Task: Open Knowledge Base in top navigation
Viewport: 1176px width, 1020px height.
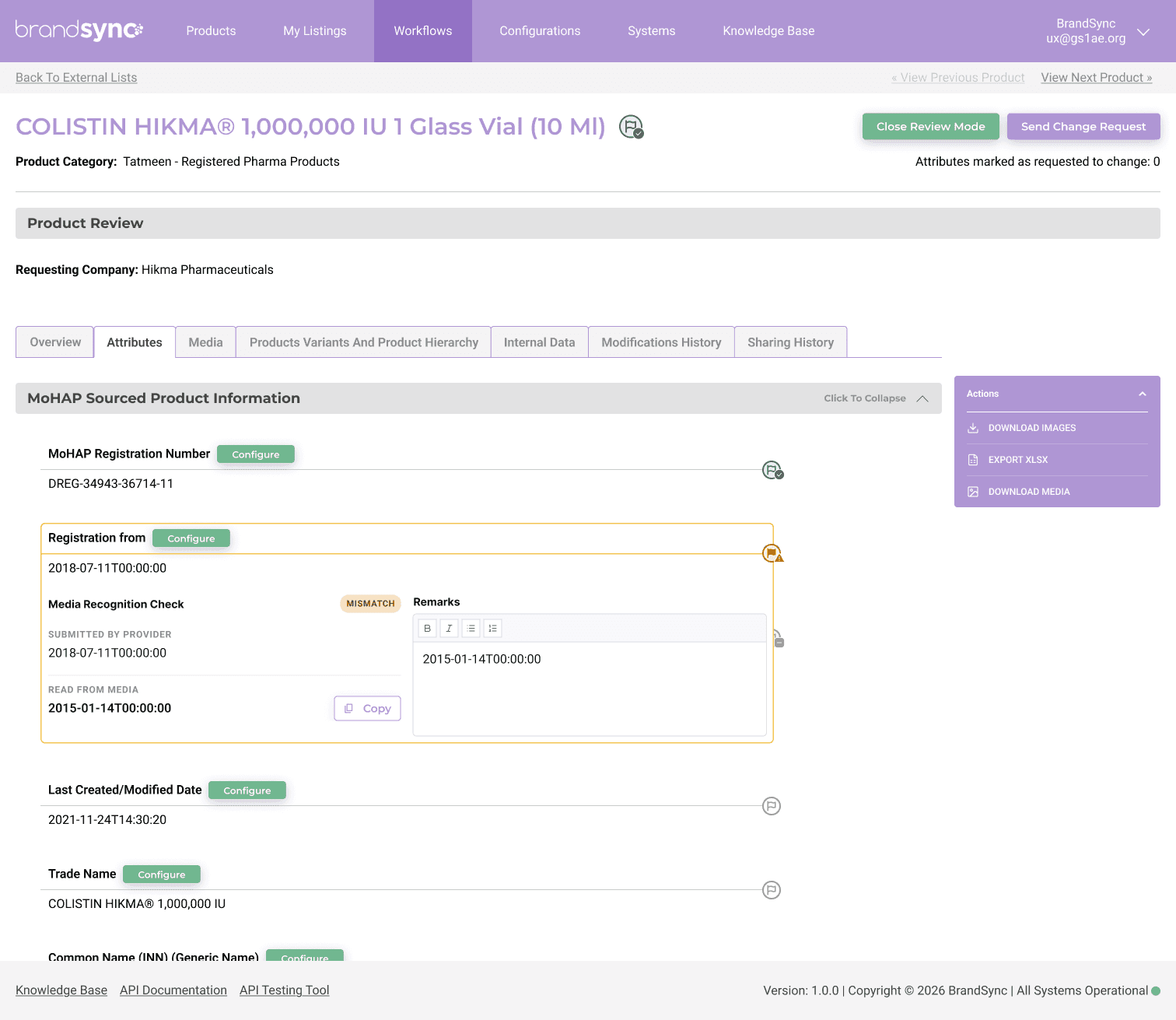Action: click(768, 31)
